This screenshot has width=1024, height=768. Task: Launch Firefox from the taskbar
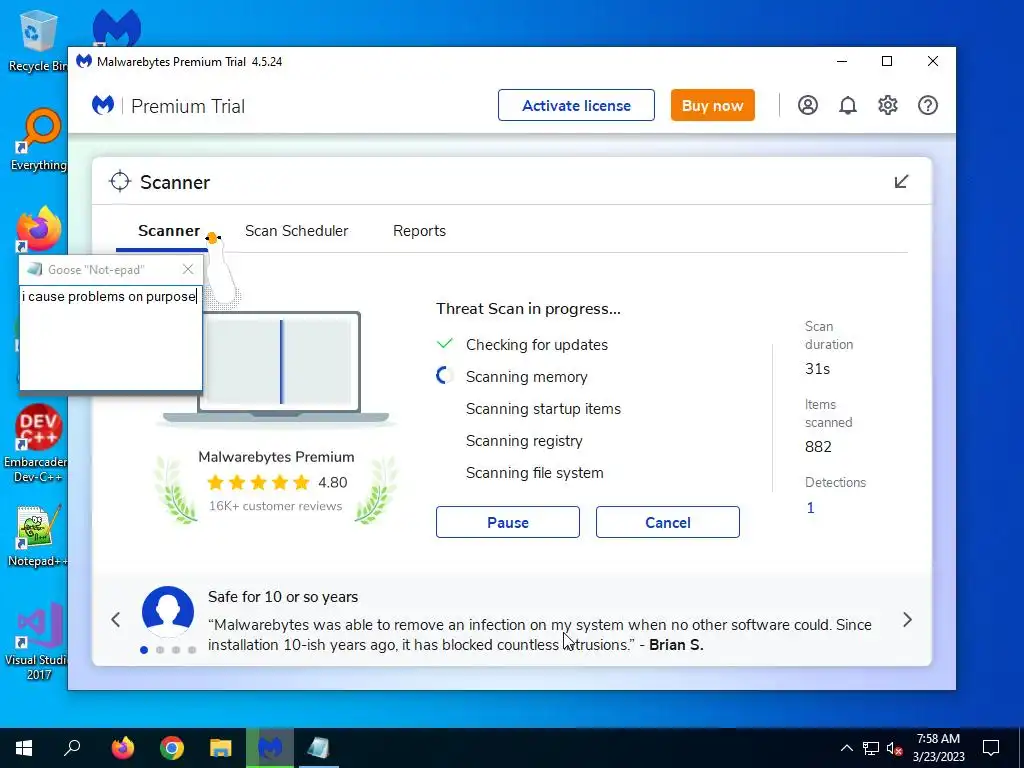[123, 748]
